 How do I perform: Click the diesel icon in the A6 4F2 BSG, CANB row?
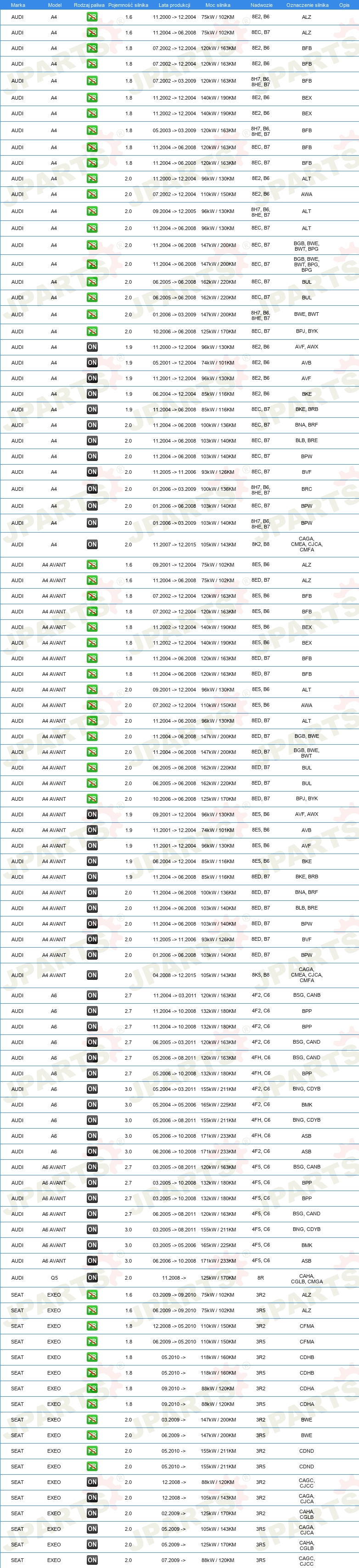[92, 995]
